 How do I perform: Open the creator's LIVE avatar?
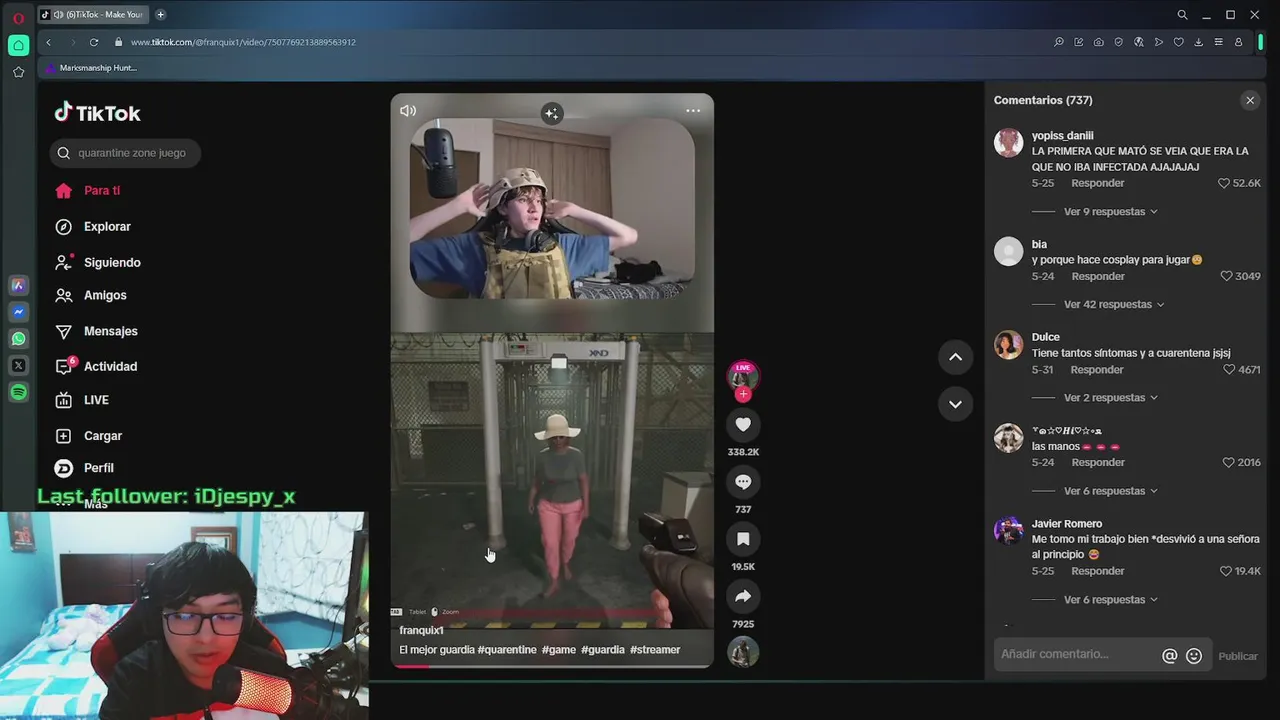pyautogui.click(x=743, y=377)
